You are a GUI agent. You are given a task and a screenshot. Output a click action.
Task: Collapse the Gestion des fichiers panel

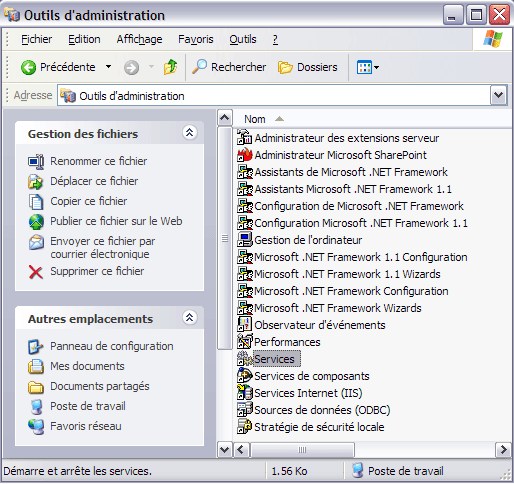tap(190, 133)
